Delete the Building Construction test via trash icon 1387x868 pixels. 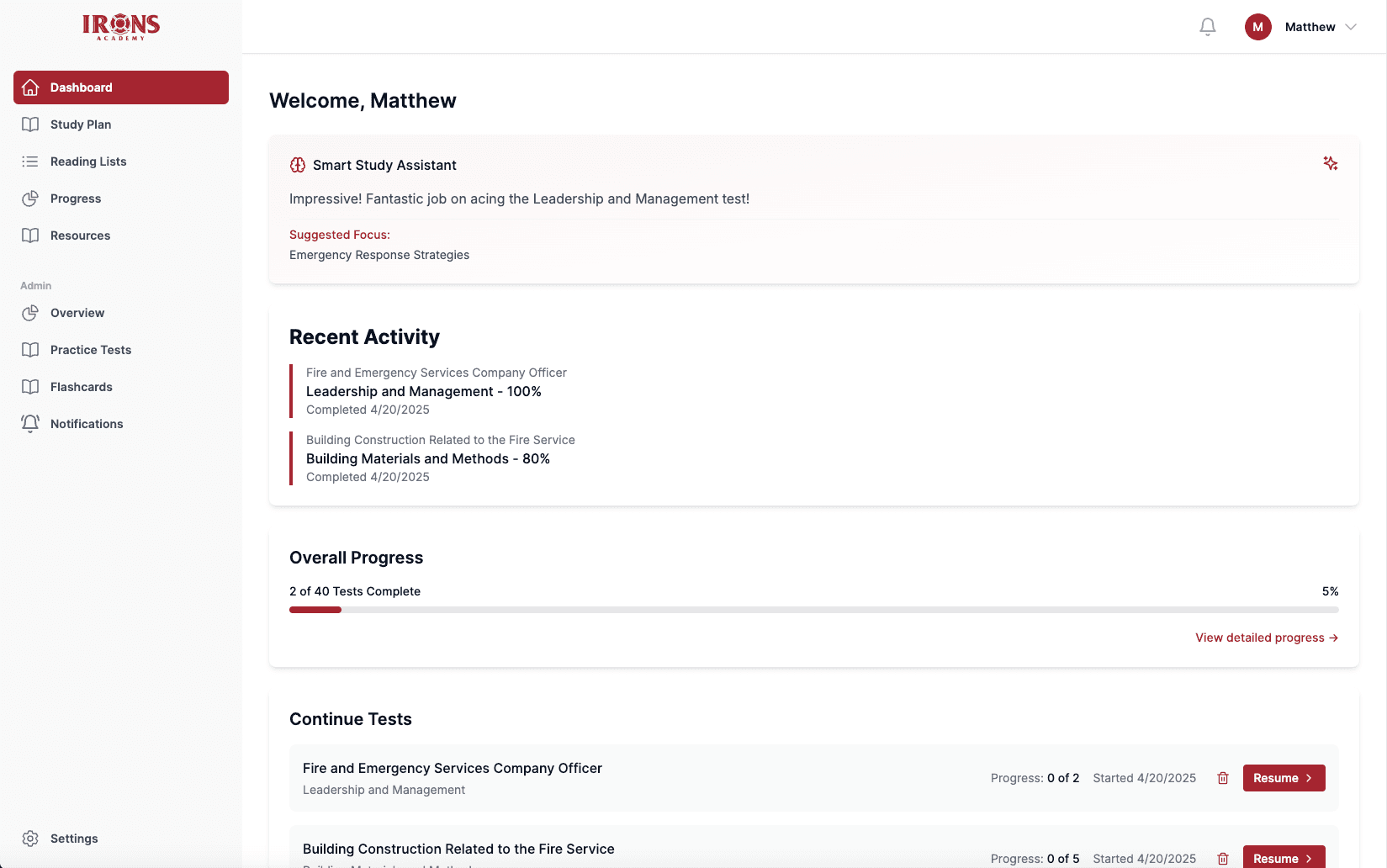tap(1222, 859)
